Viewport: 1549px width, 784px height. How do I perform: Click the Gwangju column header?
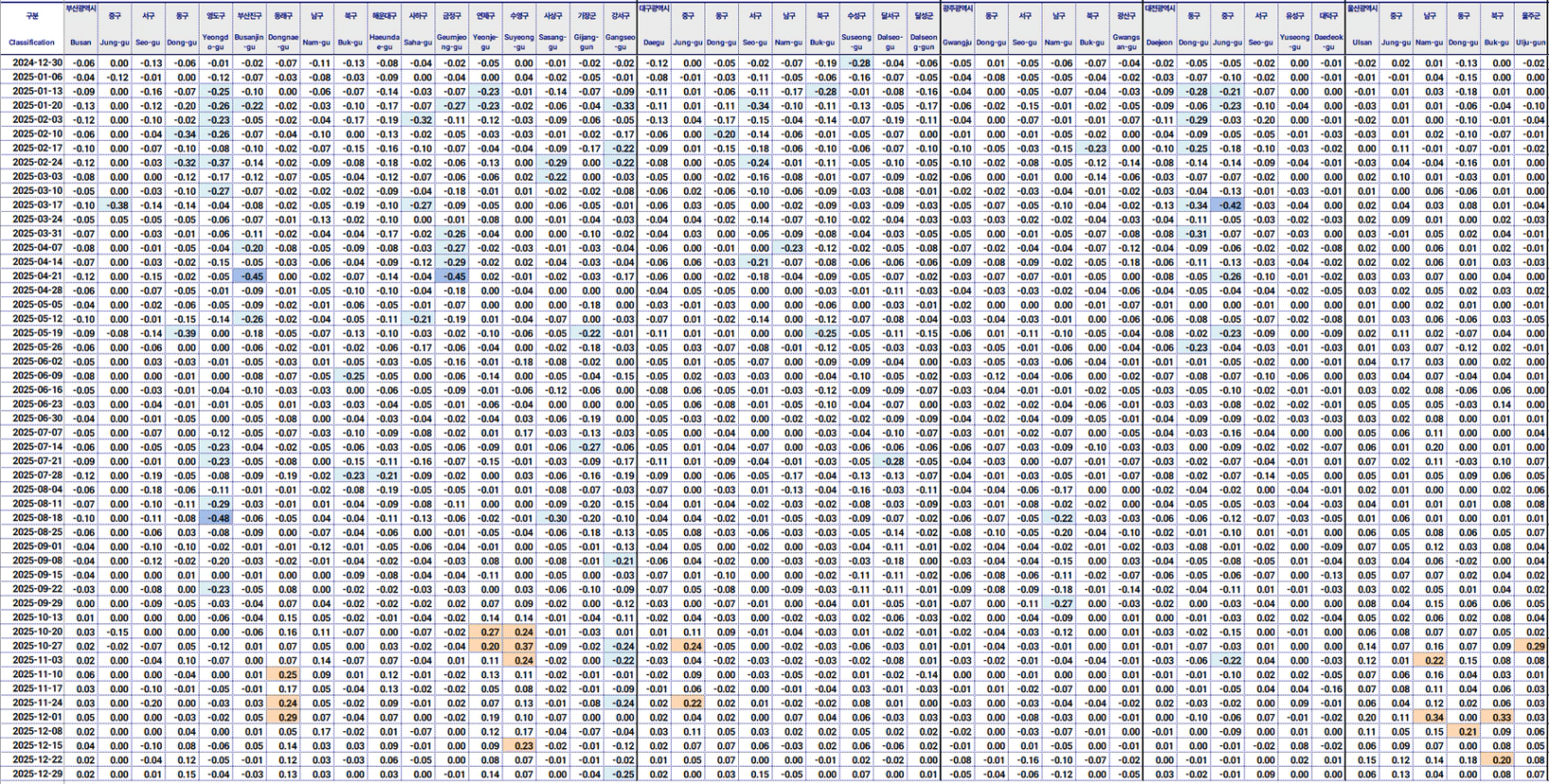pyautogui.click(x=958, y=43)
